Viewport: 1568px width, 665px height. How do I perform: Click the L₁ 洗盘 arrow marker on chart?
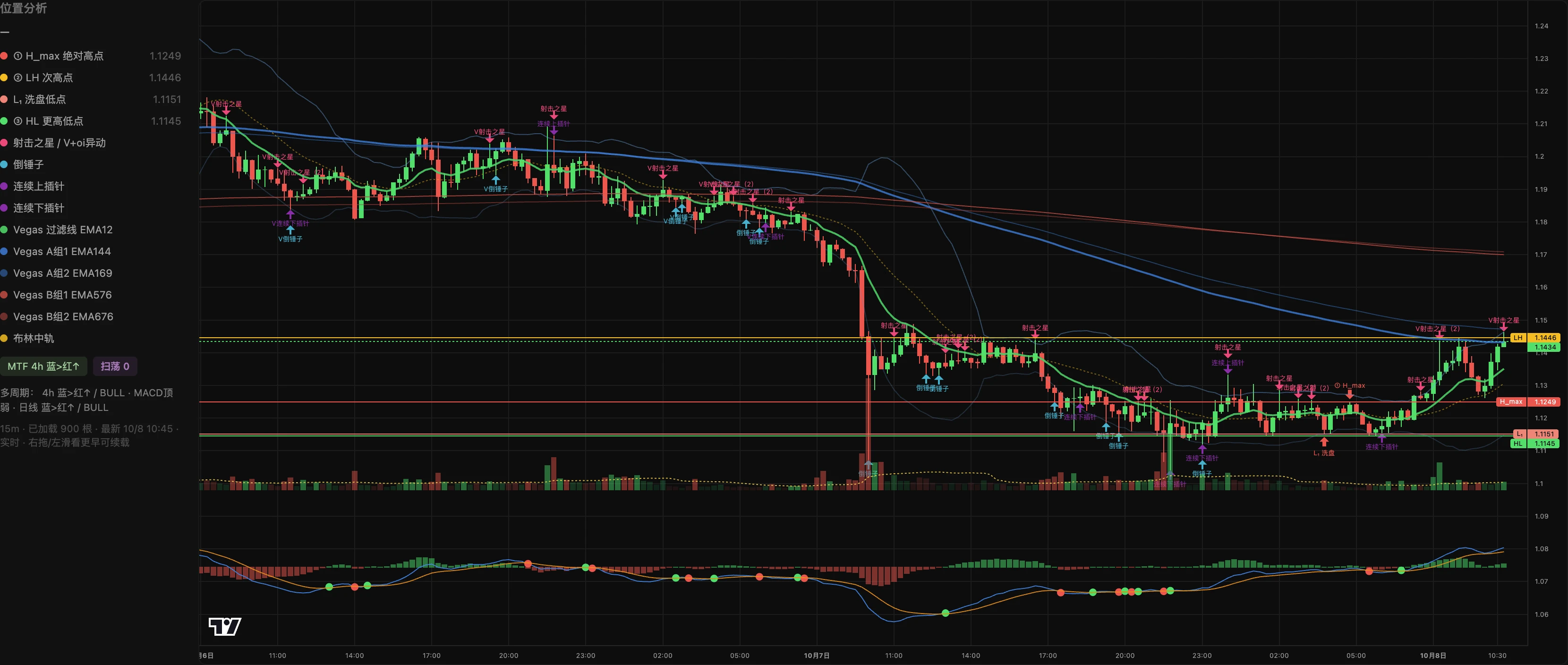pos(1324,442)
